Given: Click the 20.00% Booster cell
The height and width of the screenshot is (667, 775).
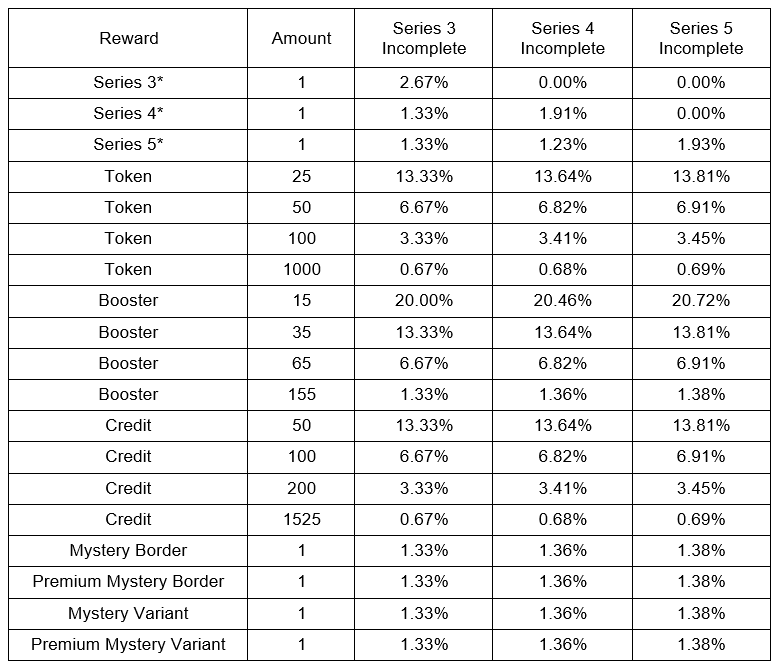Looking at the screenshot, I should point(423,300).
